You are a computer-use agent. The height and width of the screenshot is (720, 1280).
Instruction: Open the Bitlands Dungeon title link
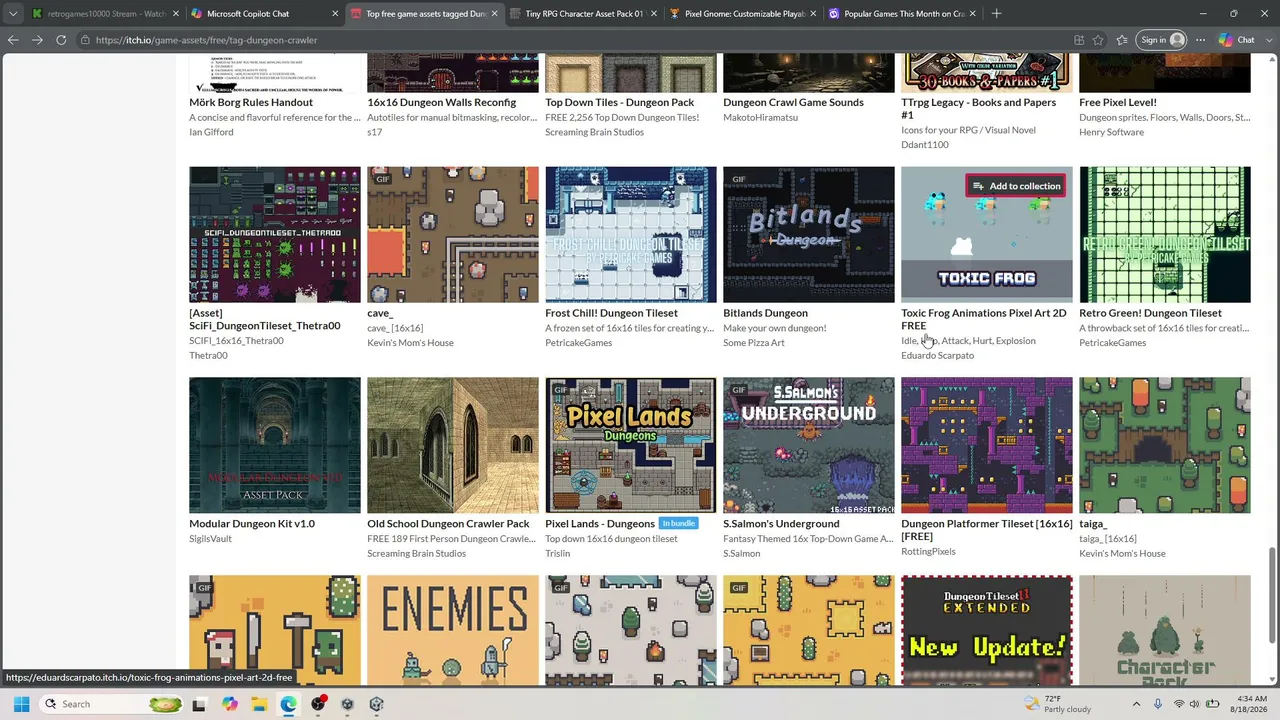click(x=765, y=313)
